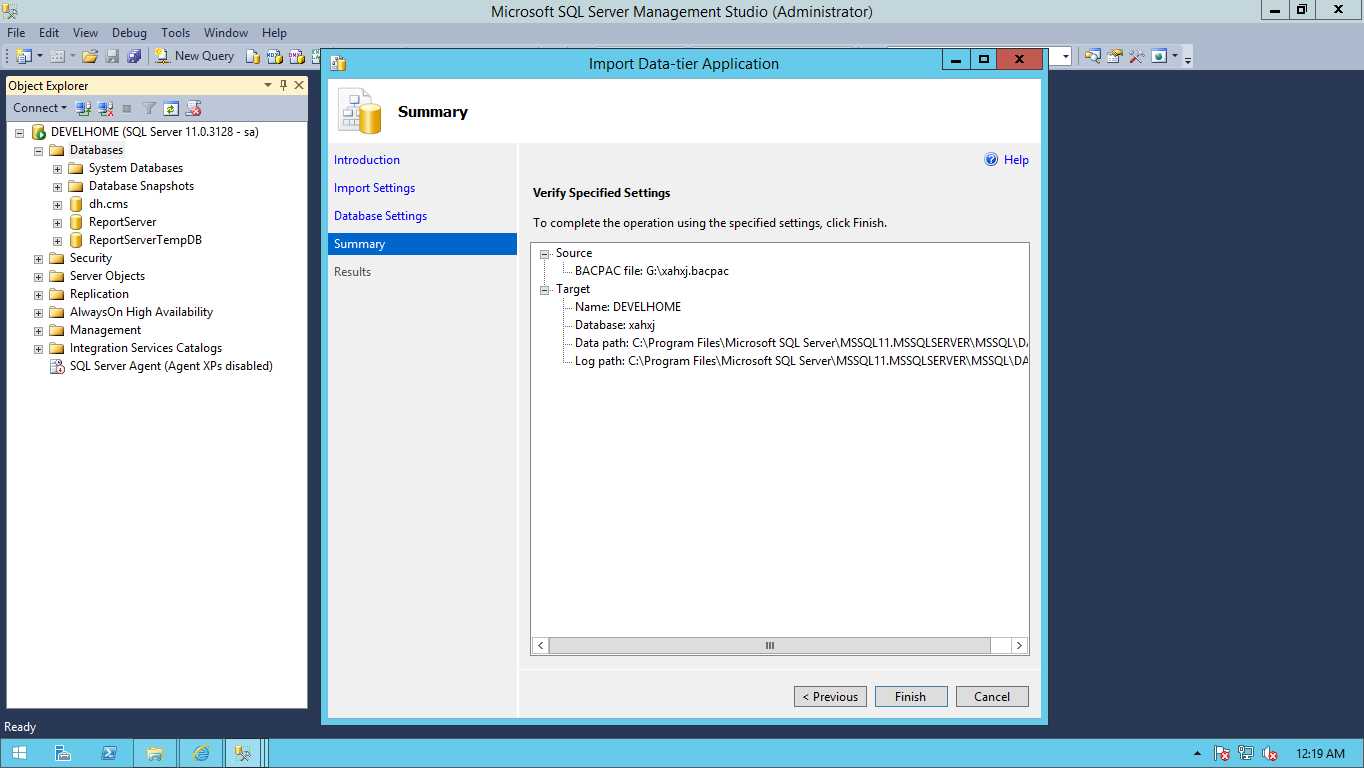This screenshot has width=1364, height=768.
Task: Expand the Replication folder
Action: point(38,294)
